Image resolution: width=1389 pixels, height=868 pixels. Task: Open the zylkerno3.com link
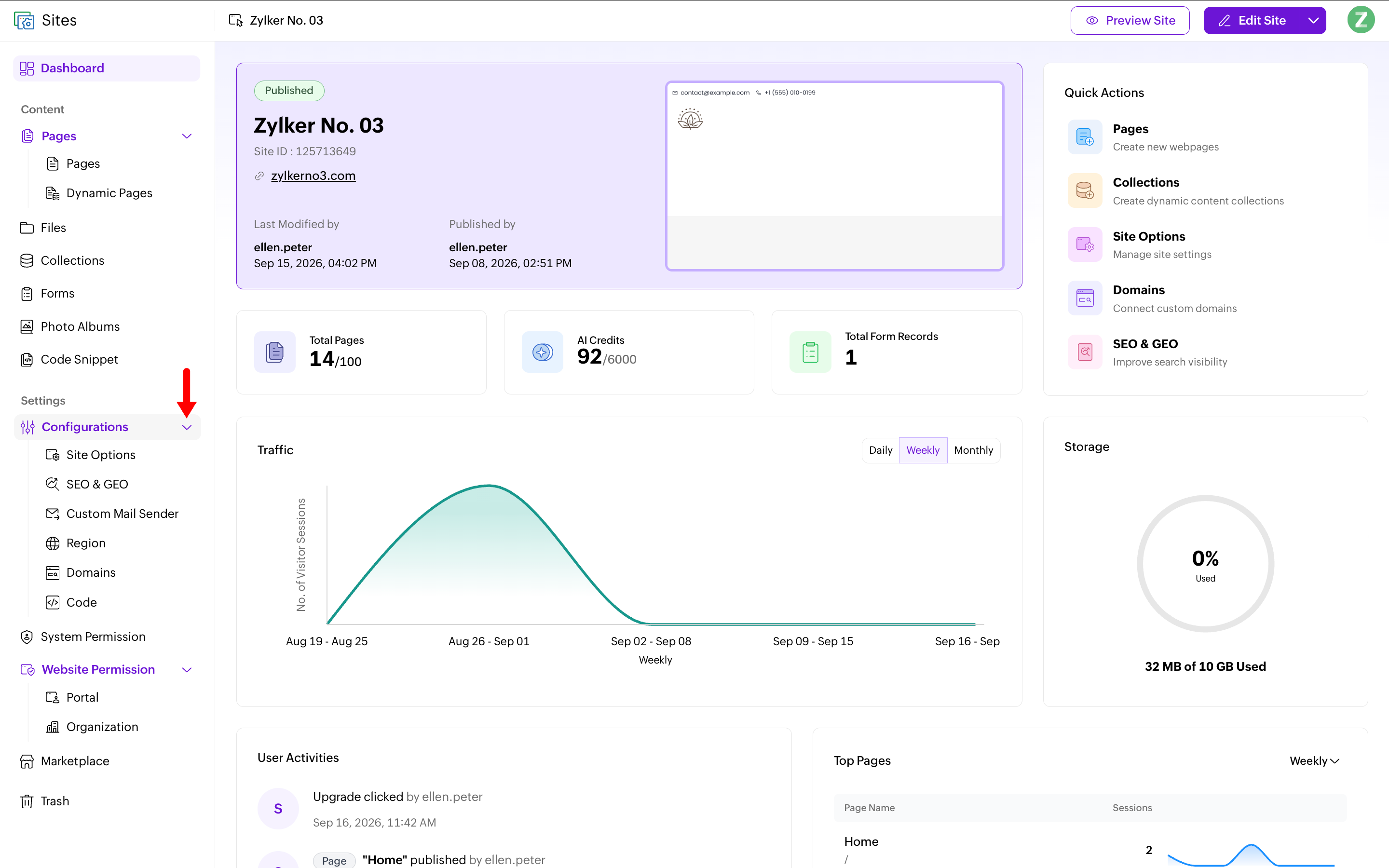[313, 176]
